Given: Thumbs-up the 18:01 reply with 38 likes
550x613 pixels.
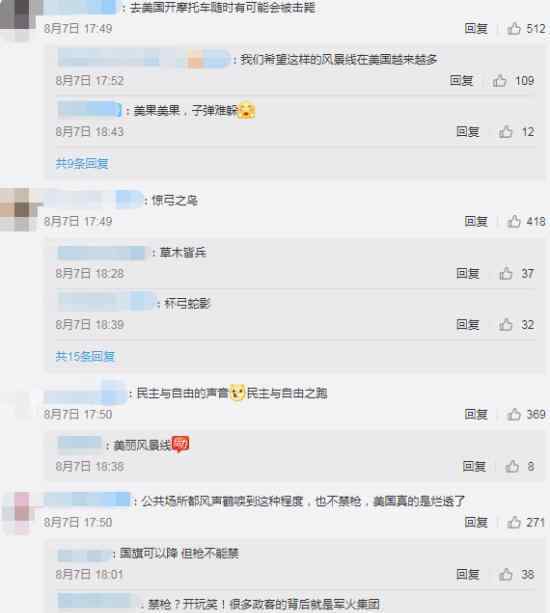Looking at the screenshot, I should [x=505, y=574].
